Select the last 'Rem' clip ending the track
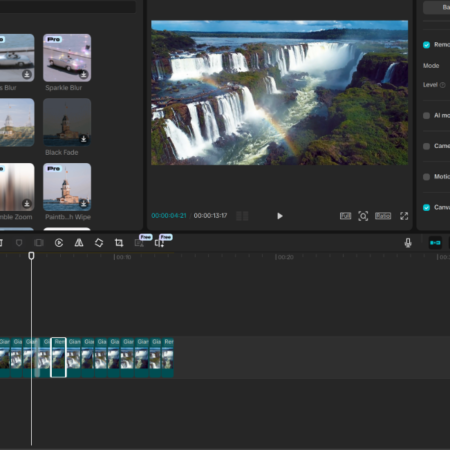The width and height of the screenshot is (450, 450). point(168,357)
